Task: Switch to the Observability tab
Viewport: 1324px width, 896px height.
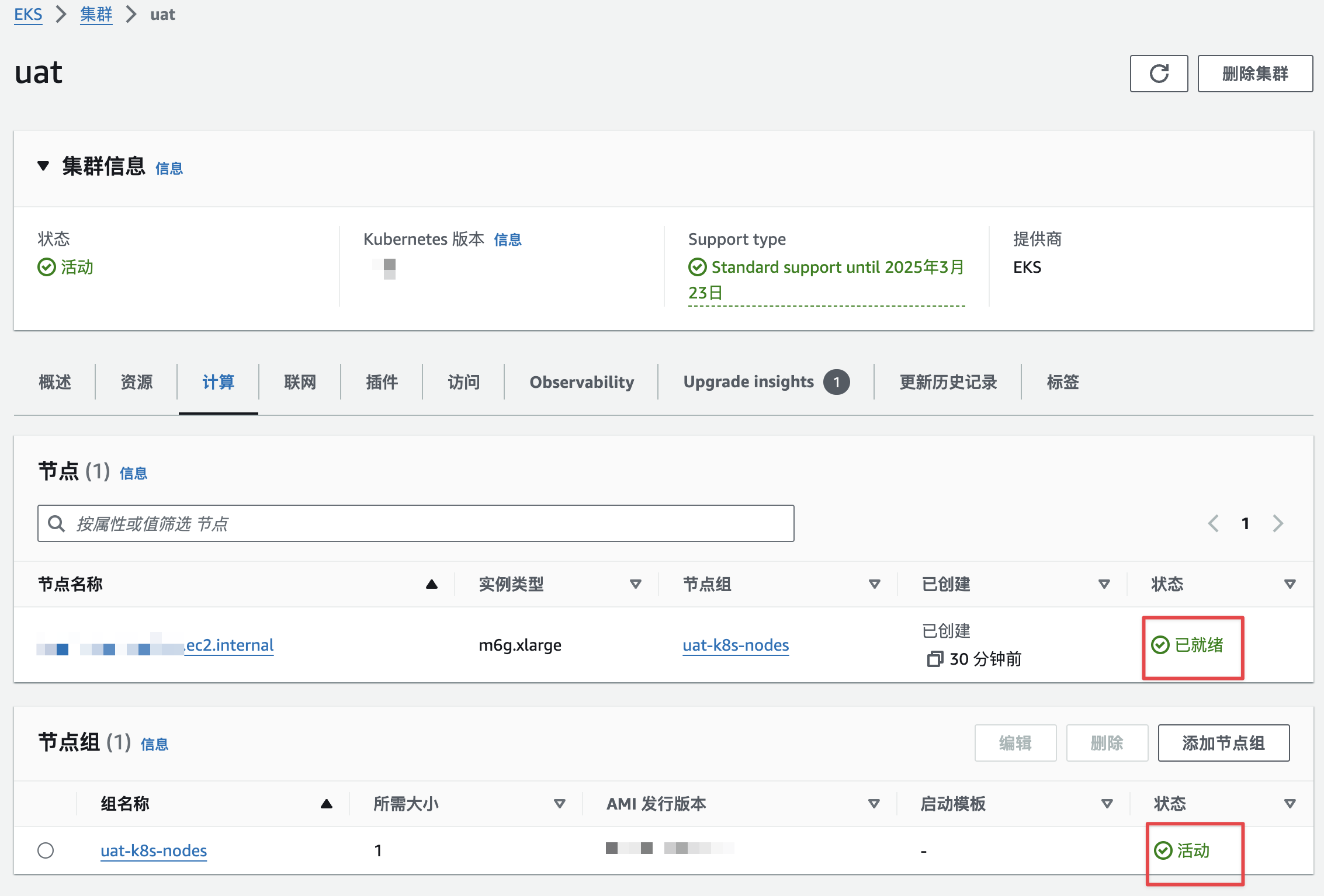Action: pyautogui.click(x=582, y=382)
